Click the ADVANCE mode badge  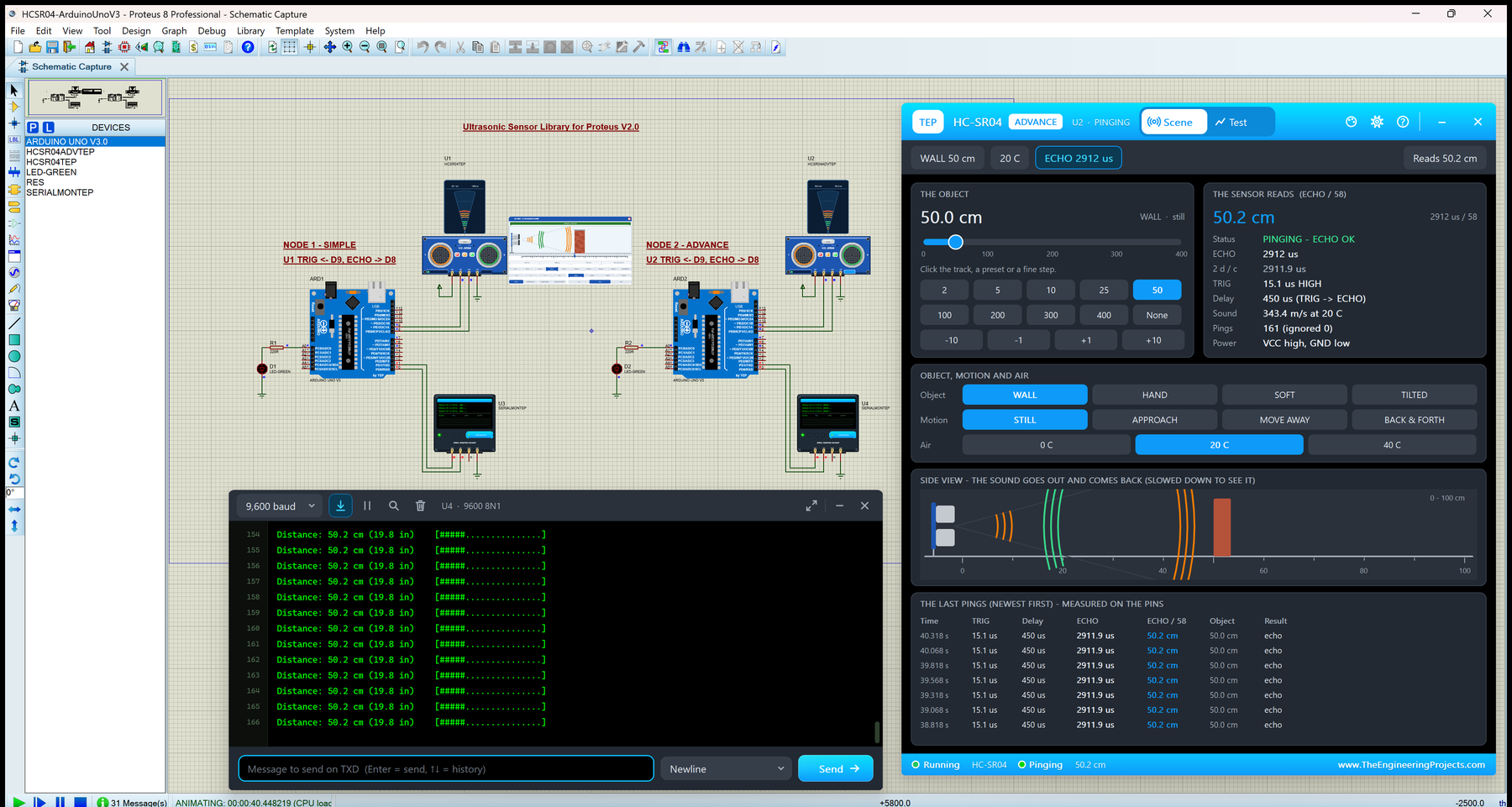tap(1036, 122)
